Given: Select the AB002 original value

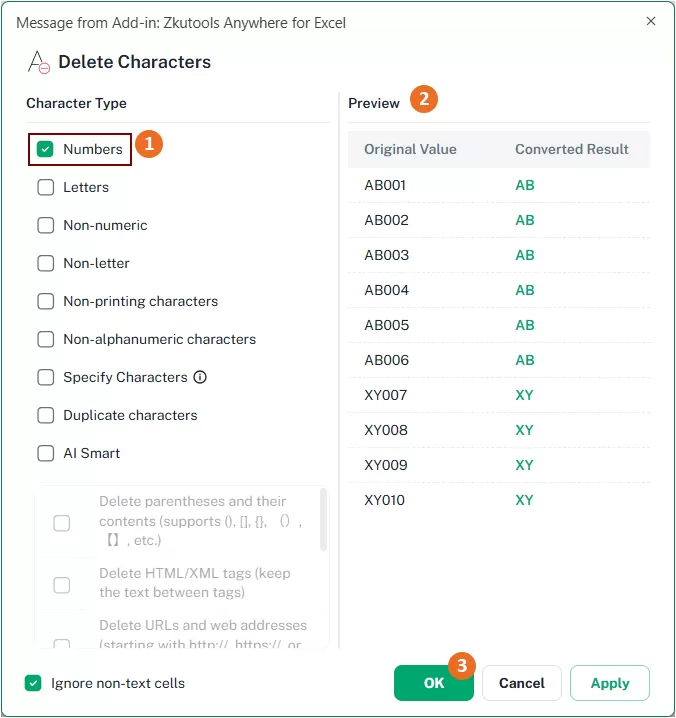Looking at the screenshot, I should tap(386, 220).
